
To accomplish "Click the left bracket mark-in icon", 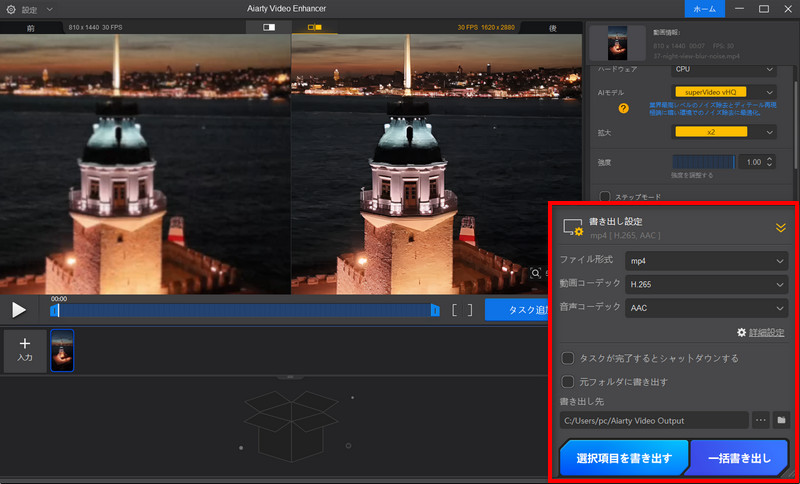I will coord(454,310).
